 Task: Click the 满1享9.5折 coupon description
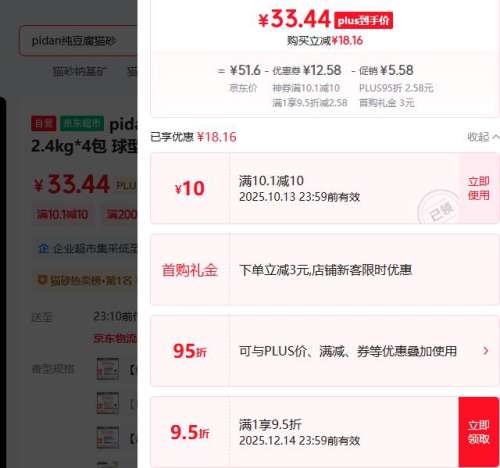pos(270,424)
